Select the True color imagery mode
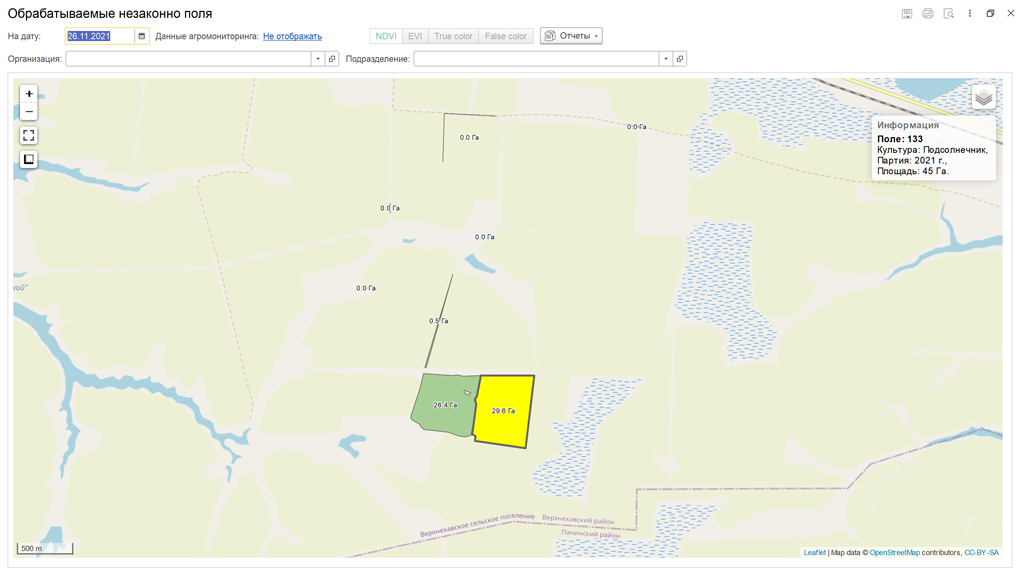Screen dimensions: 1024x574 click(453, 36)
